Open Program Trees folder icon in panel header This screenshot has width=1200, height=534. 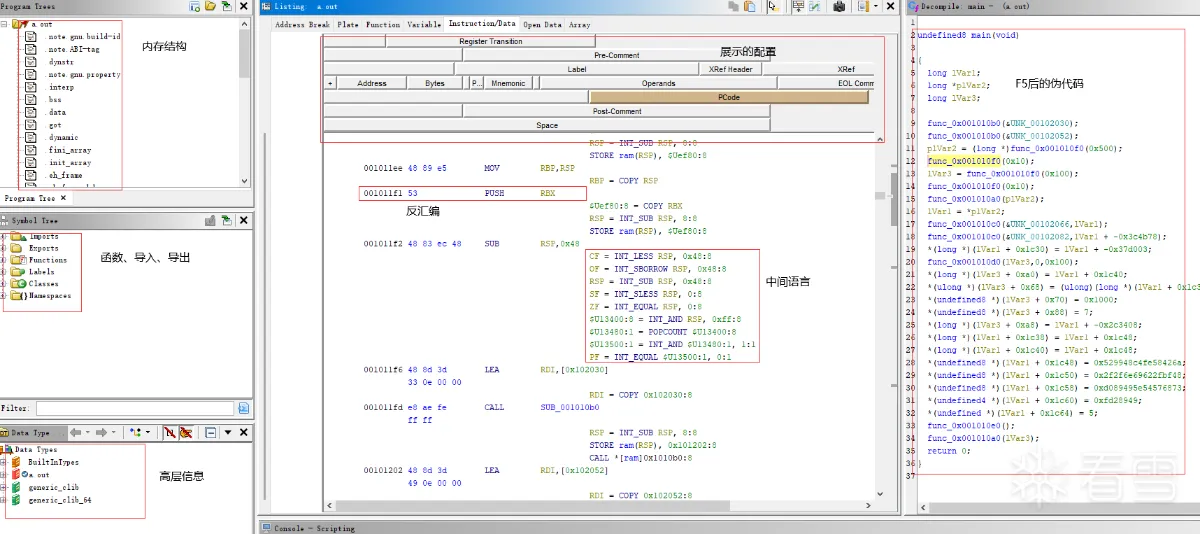tap(209, 7)
